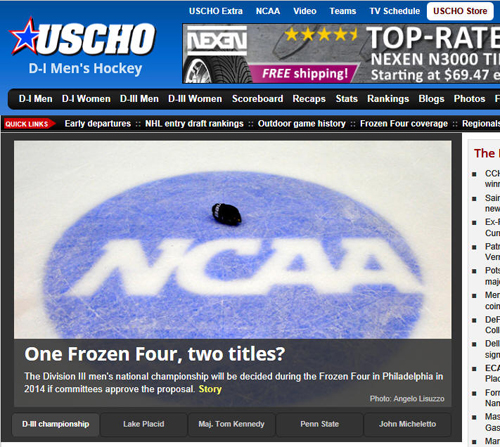Click the NCAA ice logo featured photo
This screenshot has width=500, height=447.
click(x=233, y=240)
